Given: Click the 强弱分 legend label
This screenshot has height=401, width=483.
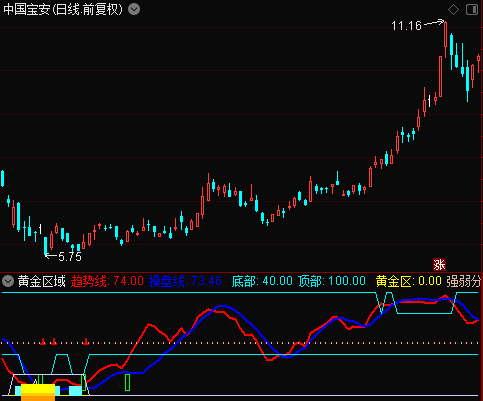Looking at the screenshot, I should [x=464, y=281].
